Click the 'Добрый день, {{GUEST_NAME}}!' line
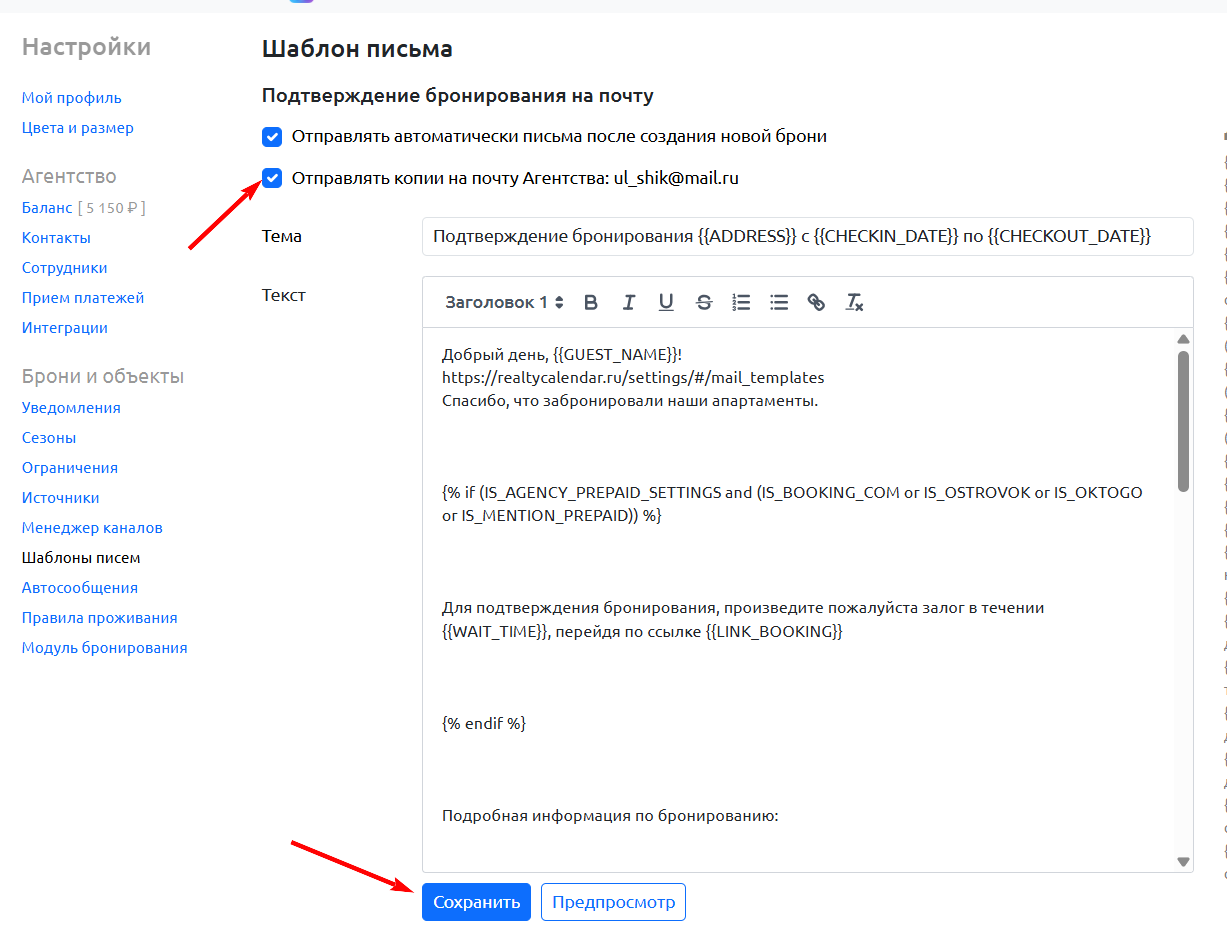This screenshot has width=1227, height=931. [x=562, y=355]
